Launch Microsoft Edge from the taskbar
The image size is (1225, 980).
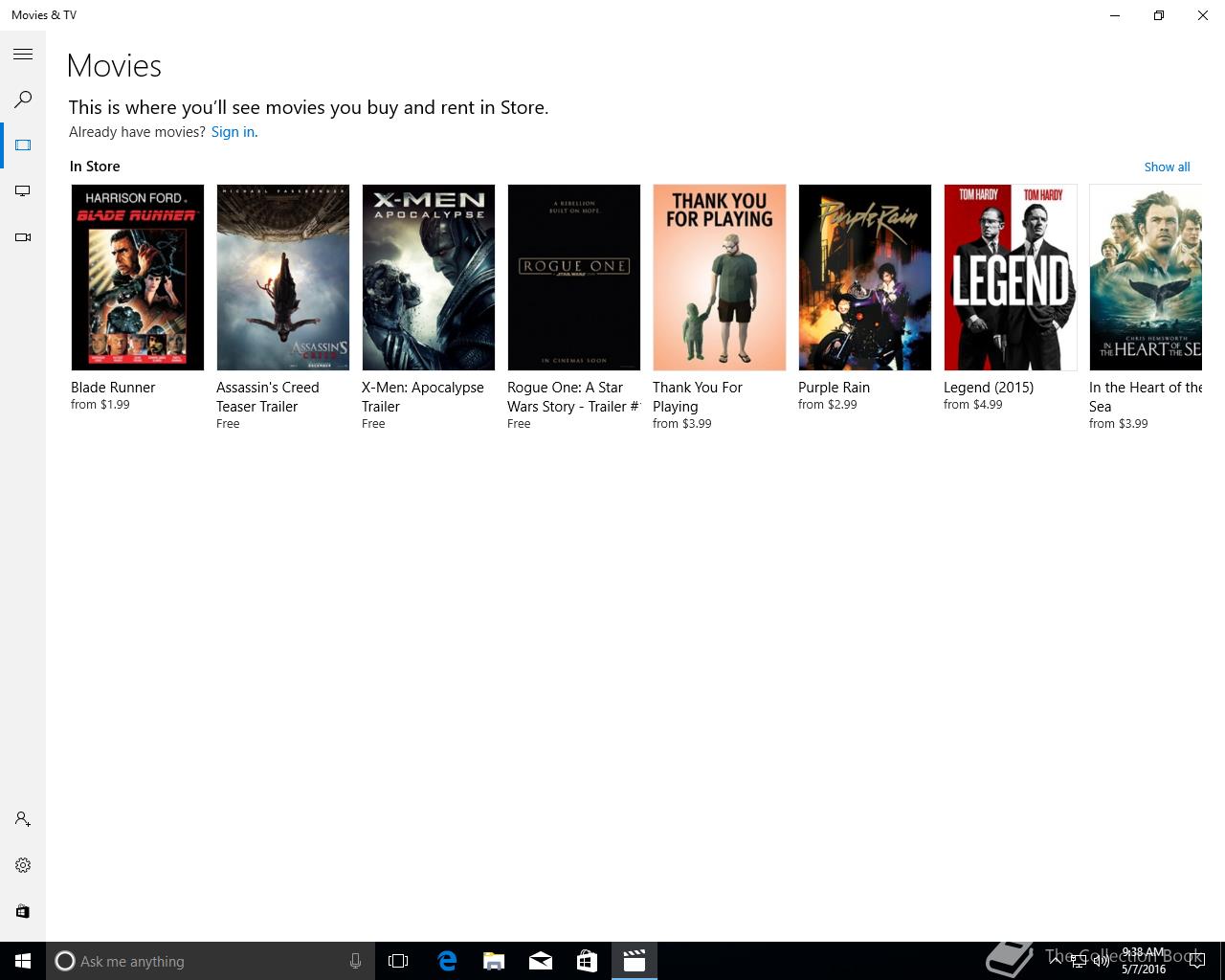447,961
